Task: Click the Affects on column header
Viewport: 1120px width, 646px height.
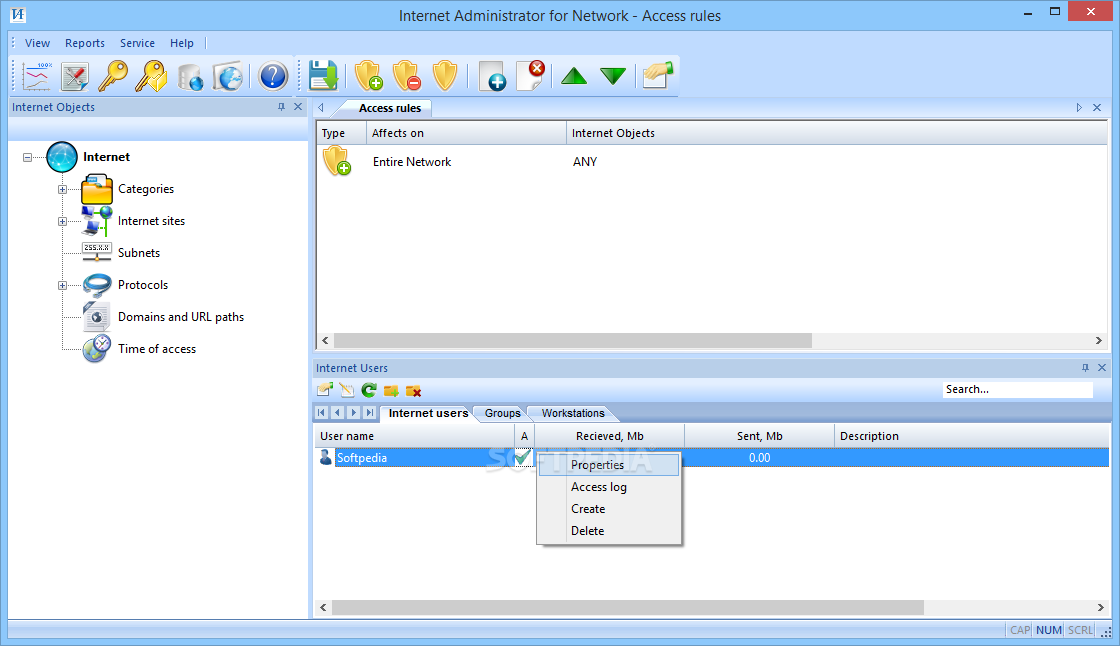Action: (466, 133)
